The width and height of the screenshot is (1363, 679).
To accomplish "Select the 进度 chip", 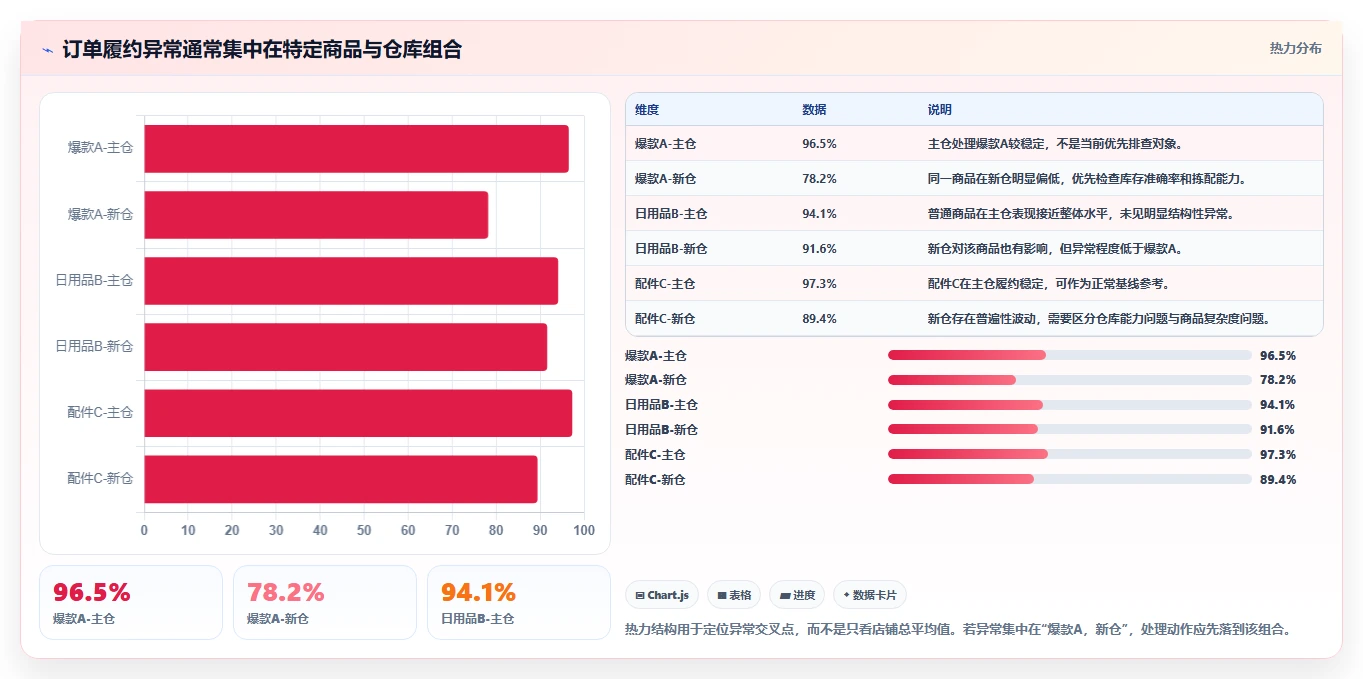I will click(797, 595).
